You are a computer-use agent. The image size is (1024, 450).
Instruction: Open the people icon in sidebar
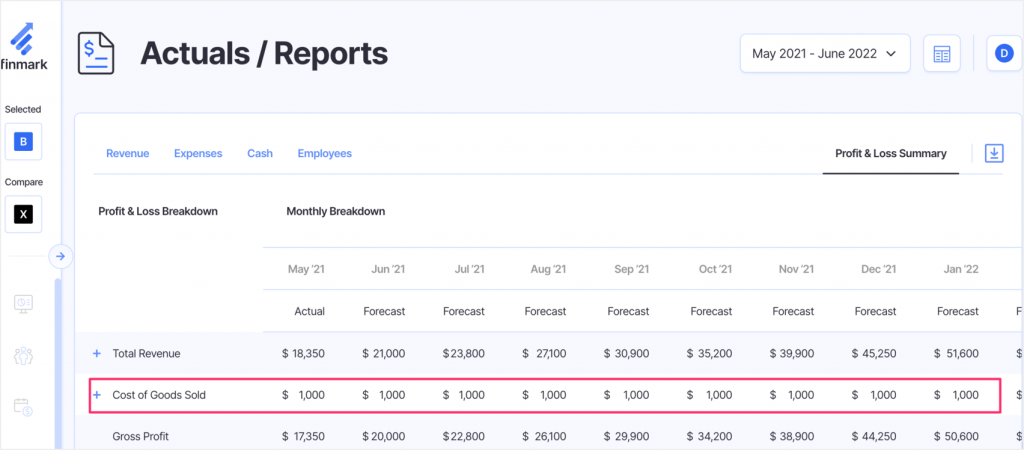pos(24,355)
